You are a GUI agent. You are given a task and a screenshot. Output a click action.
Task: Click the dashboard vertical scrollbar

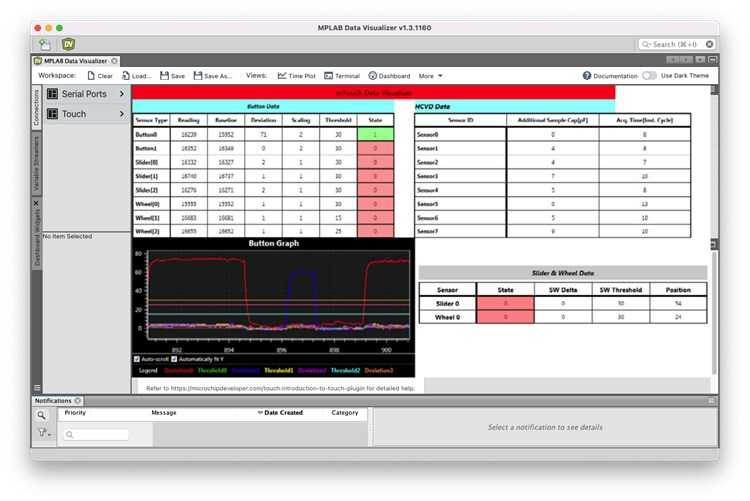tap(714, 311)
